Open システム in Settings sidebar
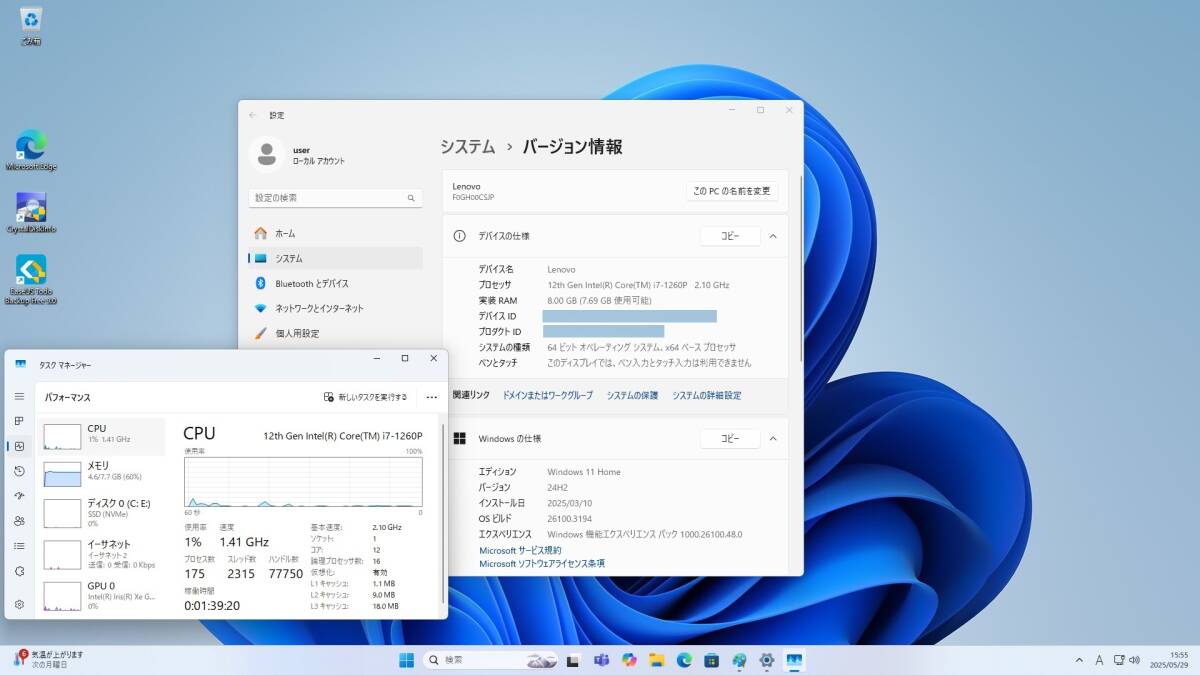1200x675 pixels. (335, 258)
